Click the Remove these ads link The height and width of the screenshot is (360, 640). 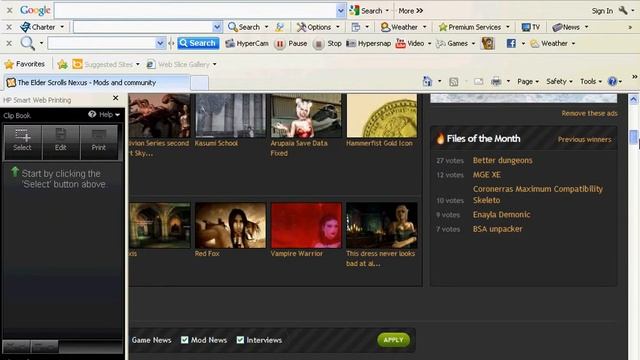(x=589, y=113)
